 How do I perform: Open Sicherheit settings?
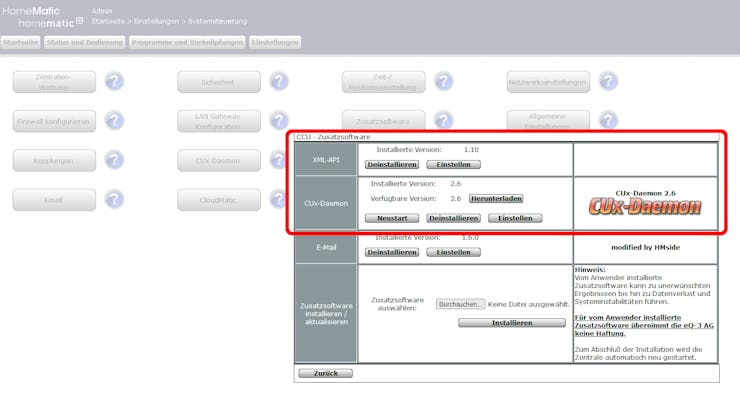(219, 82)
